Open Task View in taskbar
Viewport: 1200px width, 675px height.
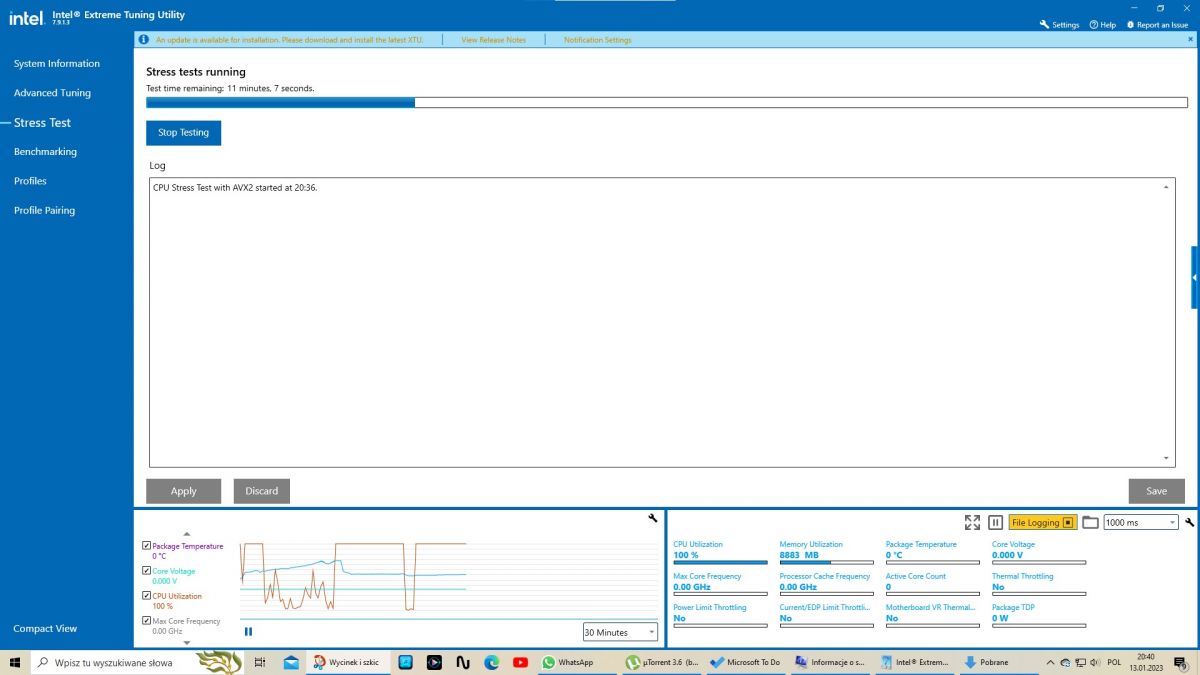pos(260,662)
